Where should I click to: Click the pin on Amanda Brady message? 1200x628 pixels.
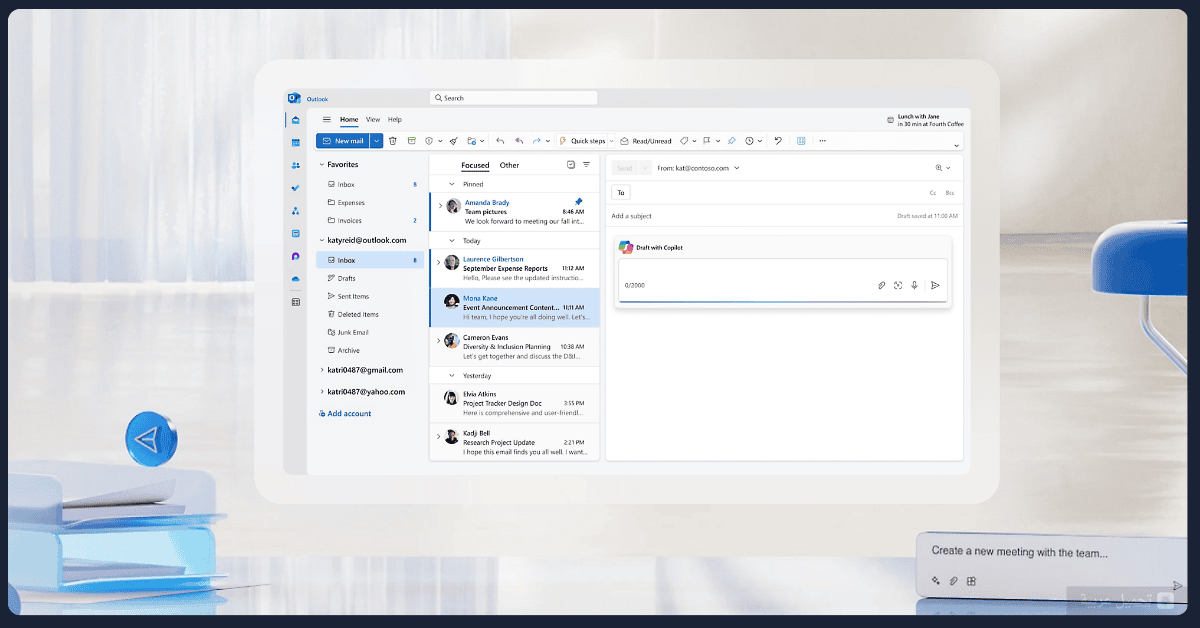(578, 202)
